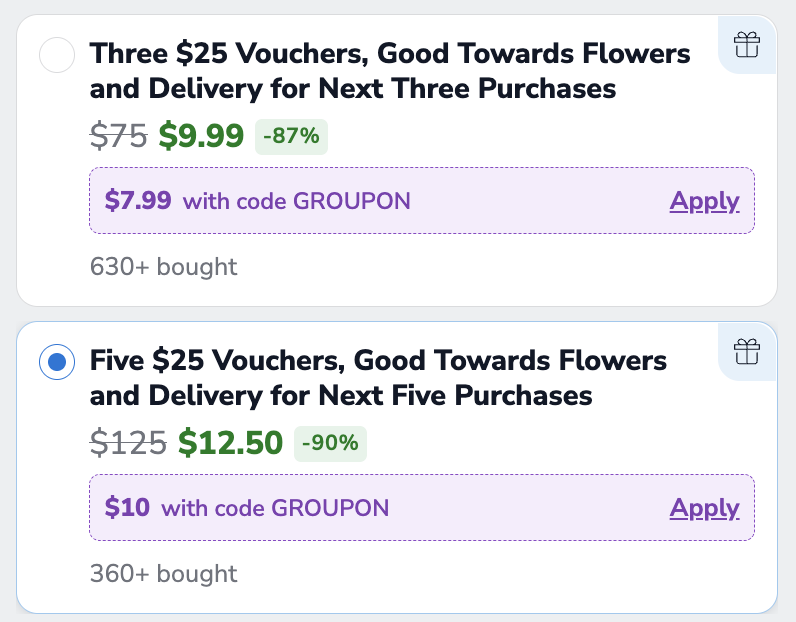This screenshot has height=622, width=796.
Task: Click the crossed-out $125 original price
Action: click(128, 443)
